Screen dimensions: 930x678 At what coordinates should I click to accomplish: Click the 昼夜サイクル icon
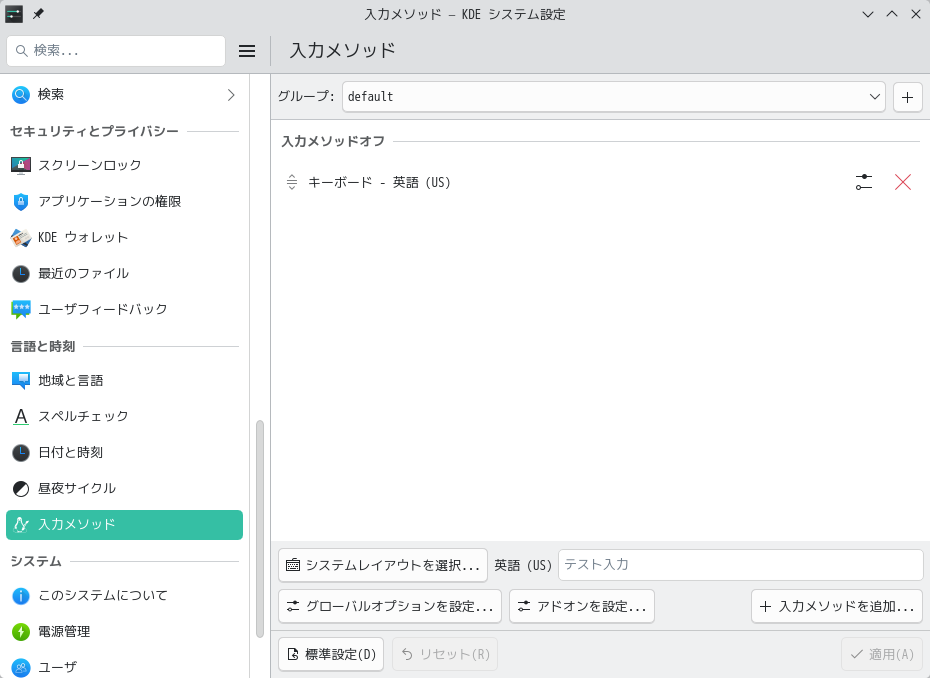tap(21, 489)
